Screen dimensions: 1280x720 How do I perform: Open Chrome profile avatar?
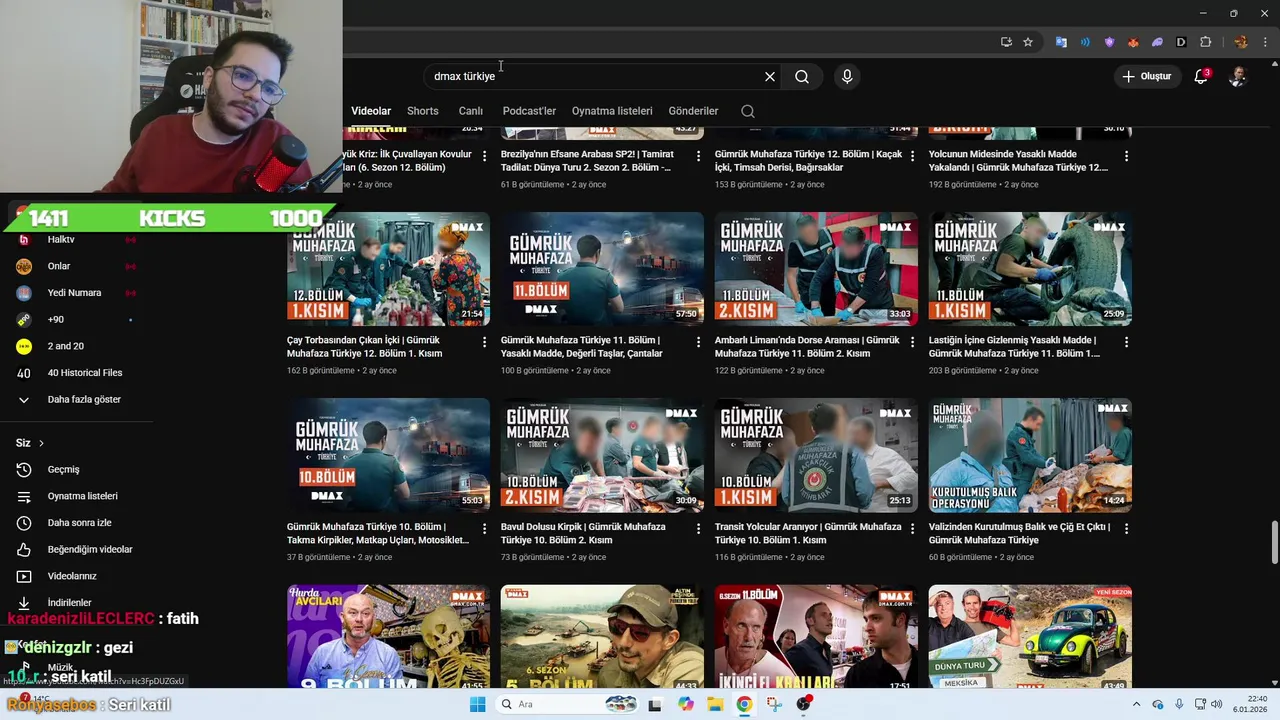pos(1241,42)
